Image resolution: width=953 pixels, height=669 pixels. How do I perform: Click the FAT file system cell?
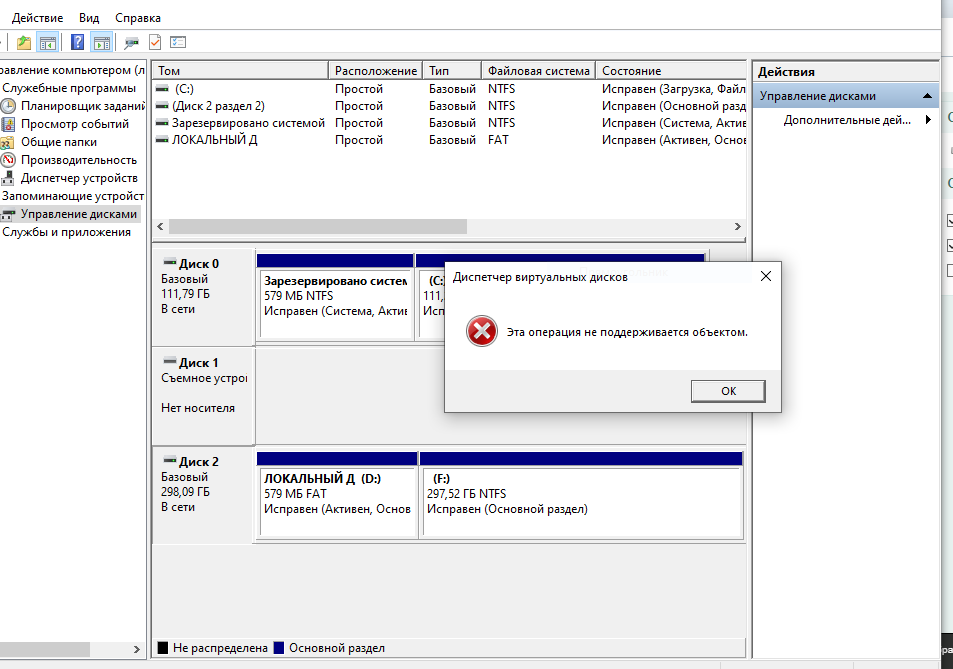coord(498,140)
